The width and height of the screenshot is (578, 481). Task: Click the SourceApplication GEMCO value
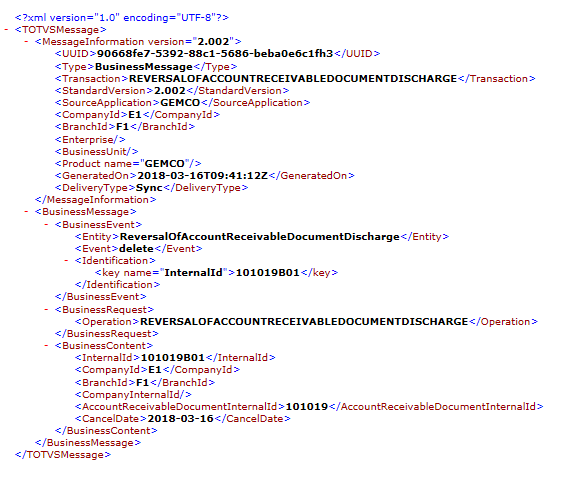pyautogui.click(x=180, y=103)
